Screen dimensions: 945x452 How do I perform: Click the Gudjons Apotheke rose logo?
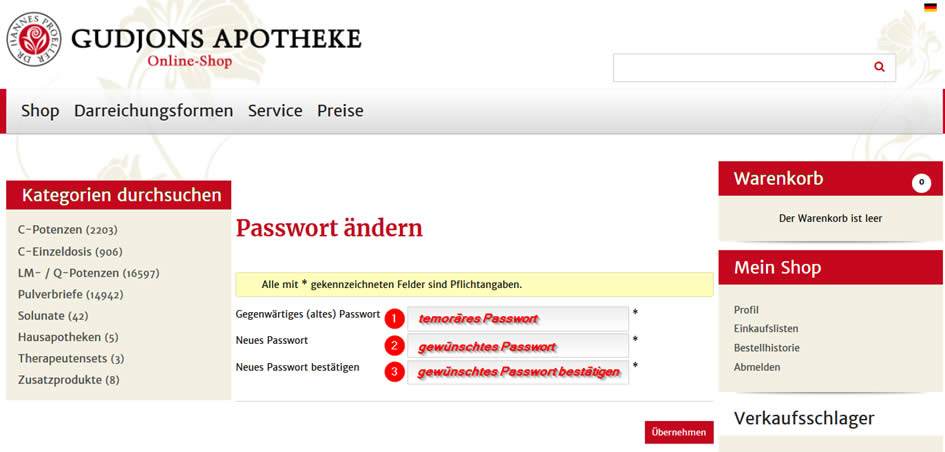[x=34, y=40]
